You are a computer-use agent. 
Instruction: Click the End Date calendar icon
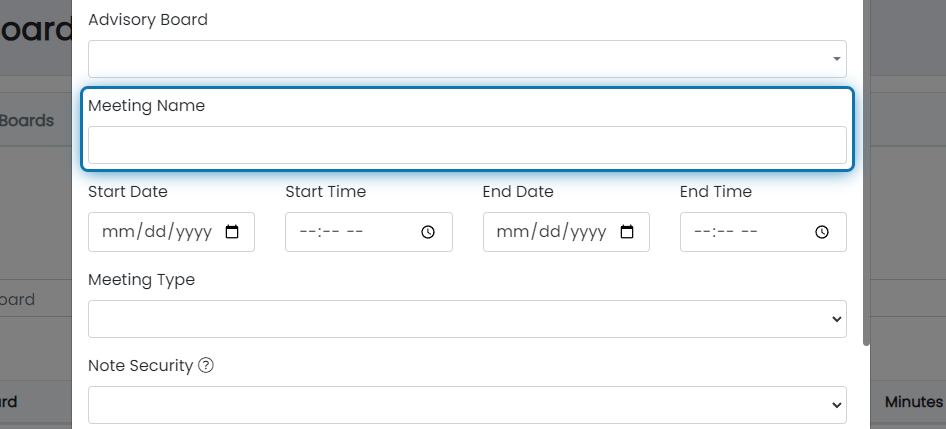click(x=627, y=232)
